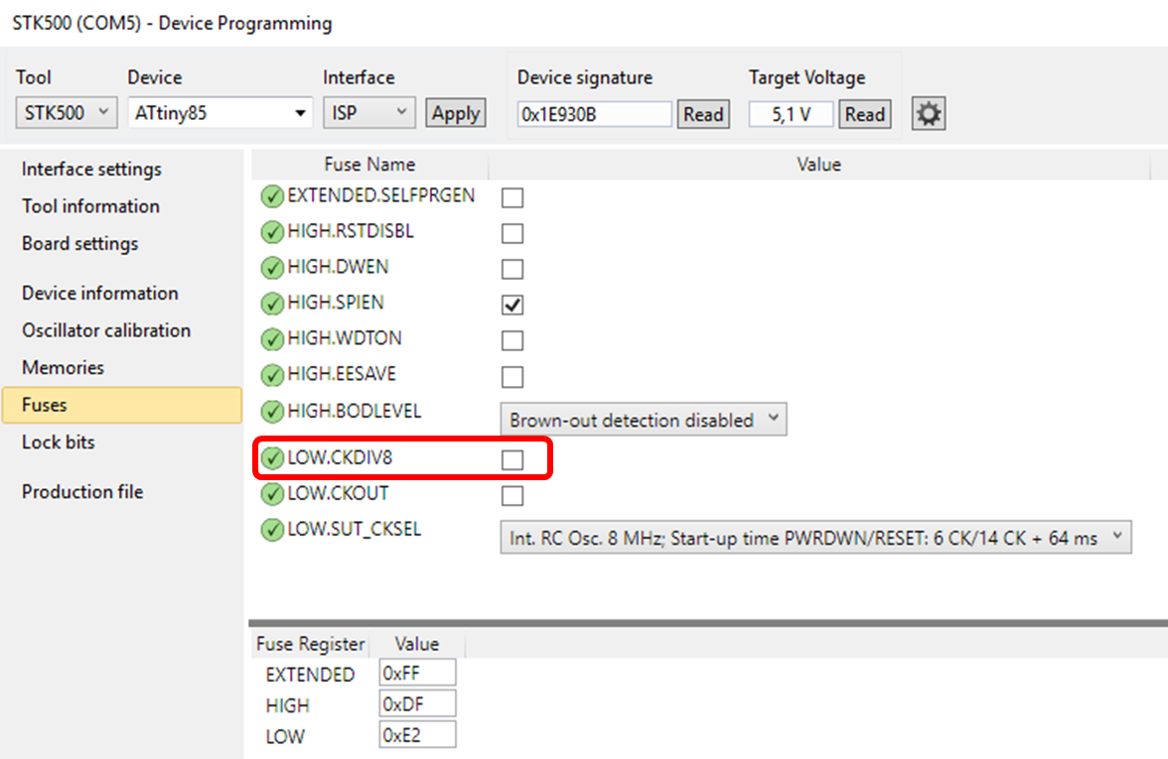Image resolution: width=1168 pixels, height=759 pixels.
Task: Open the gear settings icon
Action: coord(928,114)
